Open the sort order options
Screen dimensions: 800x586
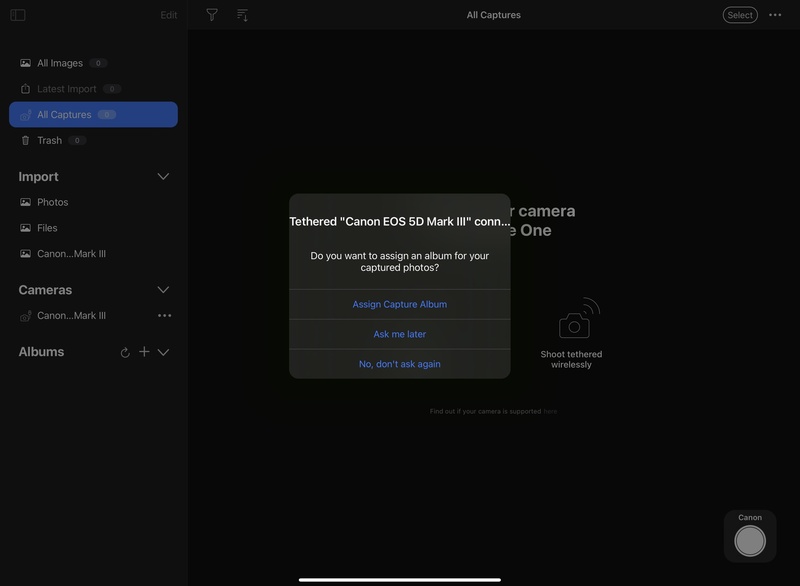pos(241,15)
